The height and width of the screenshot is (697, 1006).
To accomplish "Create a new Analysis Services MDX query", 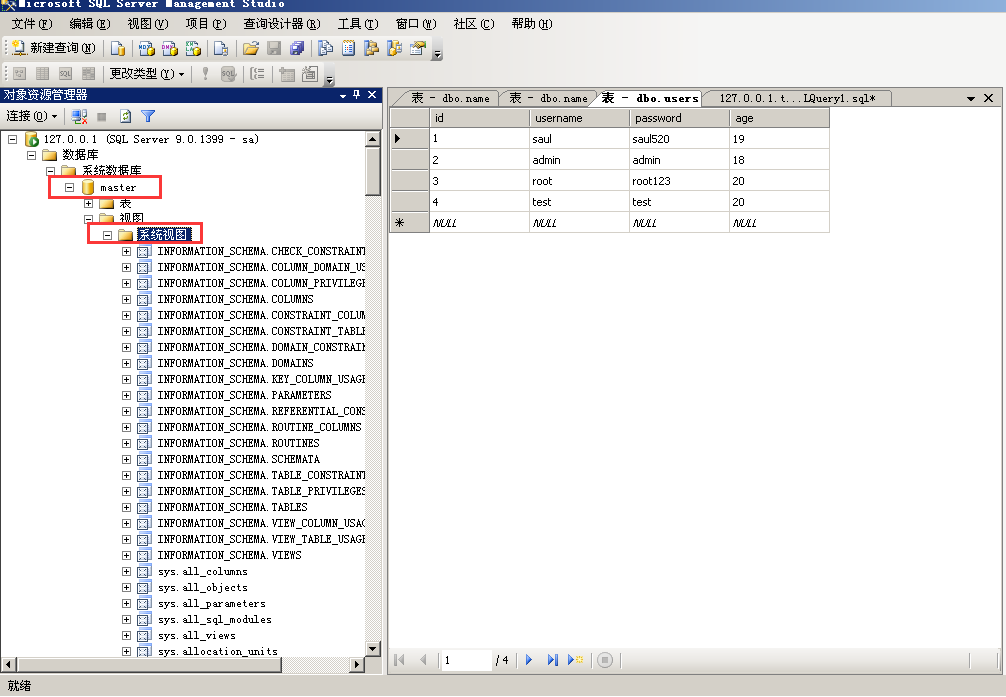I will tap(146, 48).
